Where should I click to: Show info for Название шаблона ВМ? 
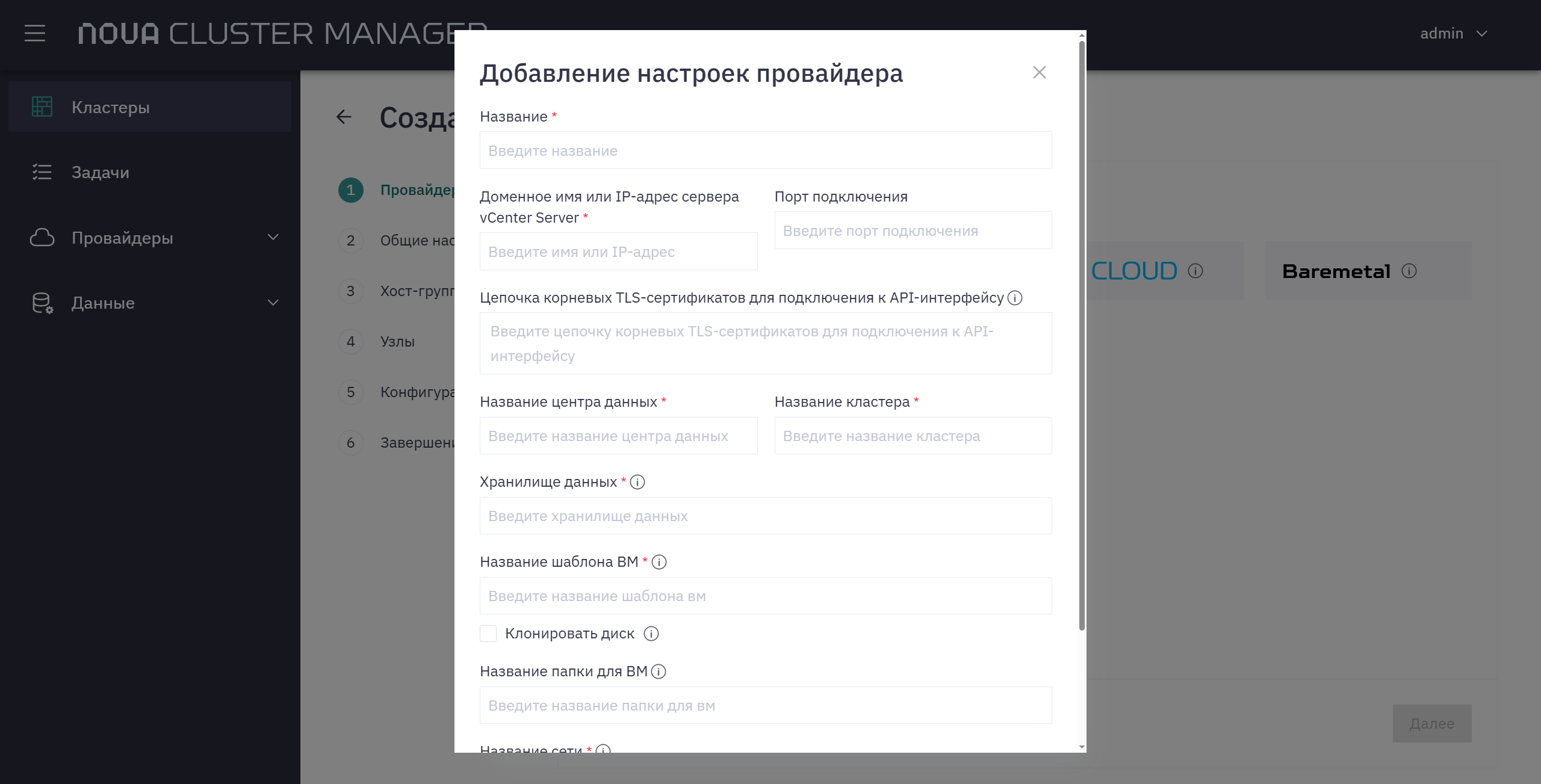coord(659,562)
